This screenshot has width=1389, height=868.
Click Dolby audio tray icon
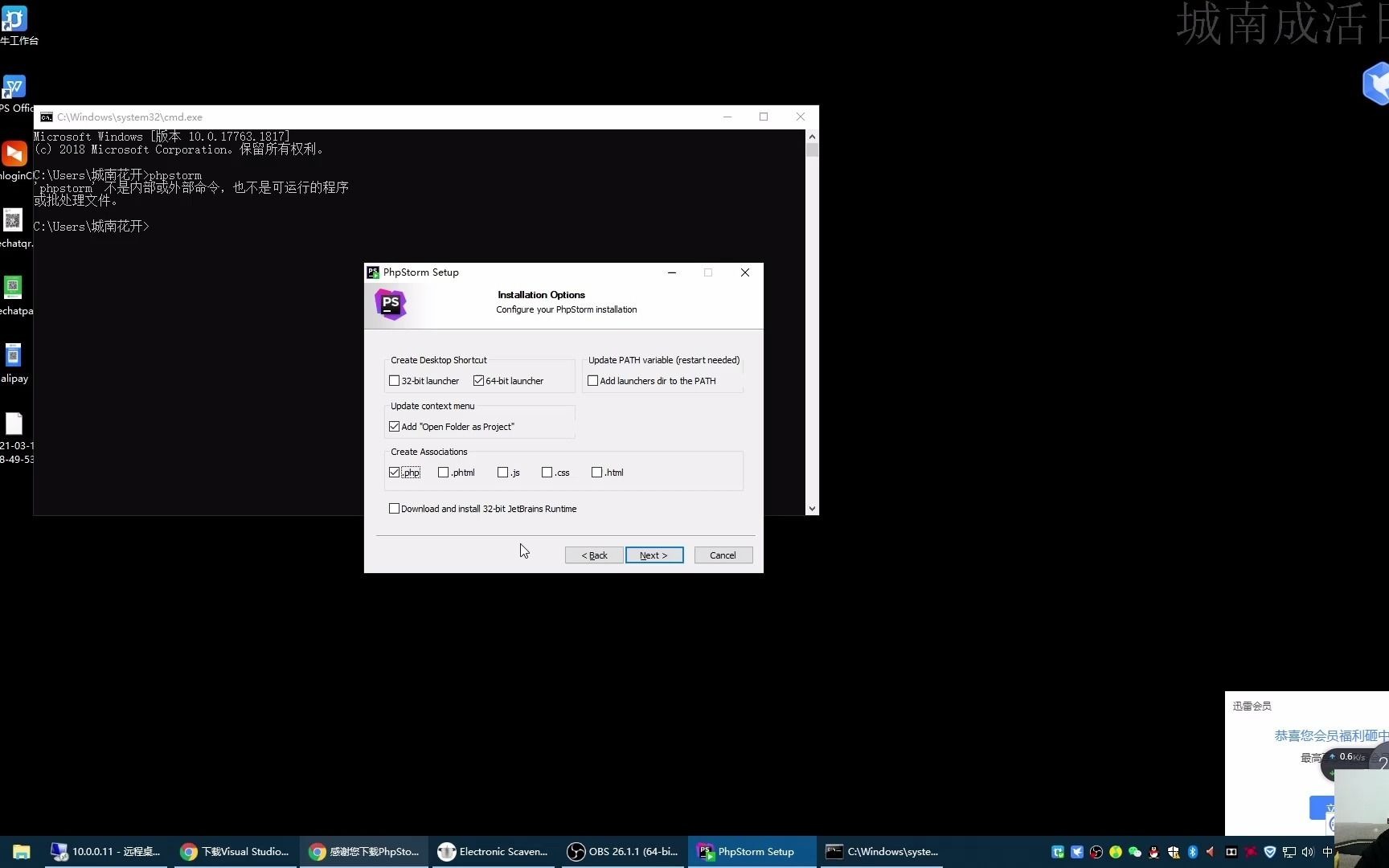pyautogui.click(x=1231, y=852)
